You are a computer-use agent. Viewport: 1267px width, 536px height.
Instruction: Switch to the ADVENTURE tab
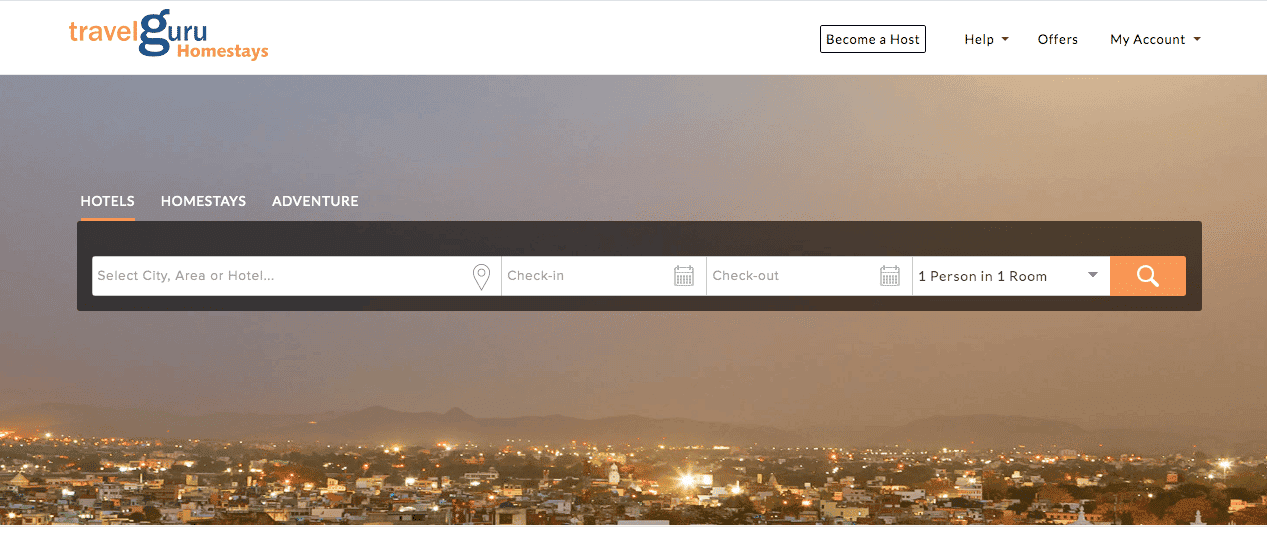[x=315, y=201]
